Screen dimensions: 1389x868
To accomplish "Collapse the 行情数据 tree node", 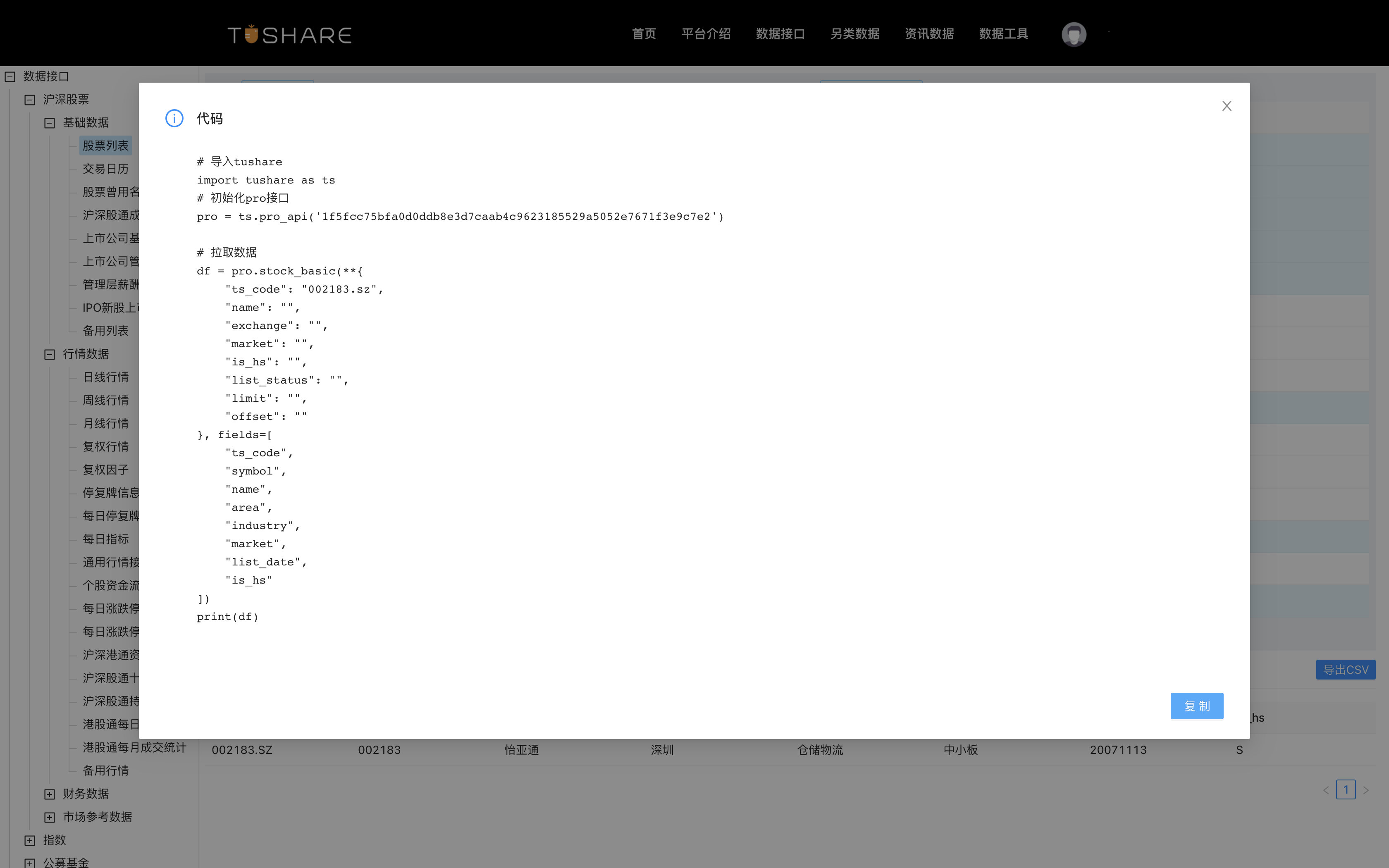I will point(49,354).
